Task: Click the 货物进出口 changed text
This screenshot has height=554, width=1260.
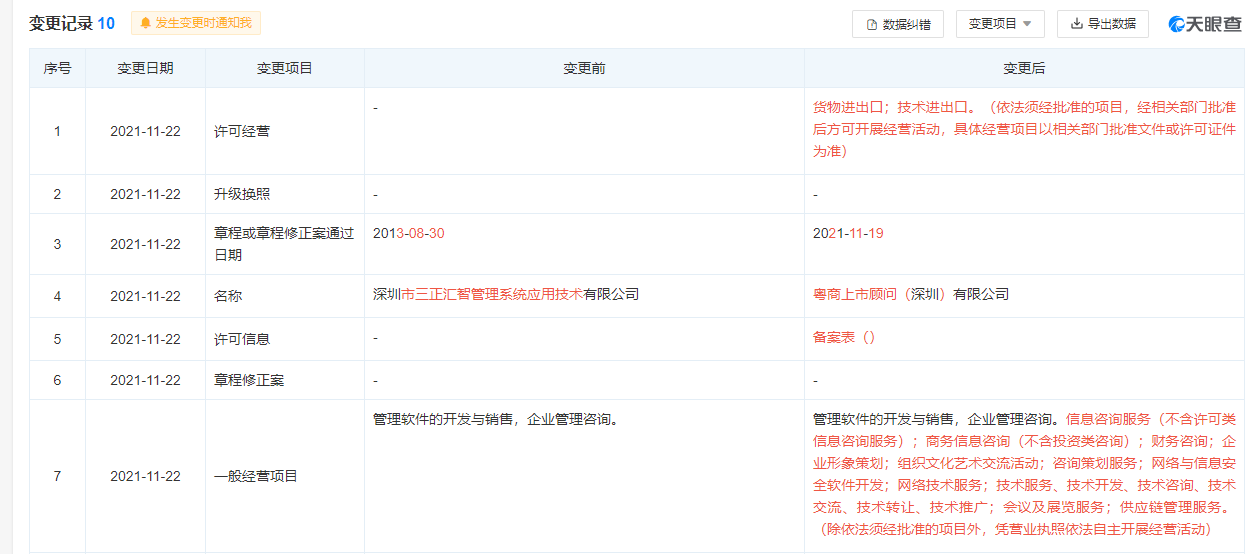Action: [x=847, y=107]
